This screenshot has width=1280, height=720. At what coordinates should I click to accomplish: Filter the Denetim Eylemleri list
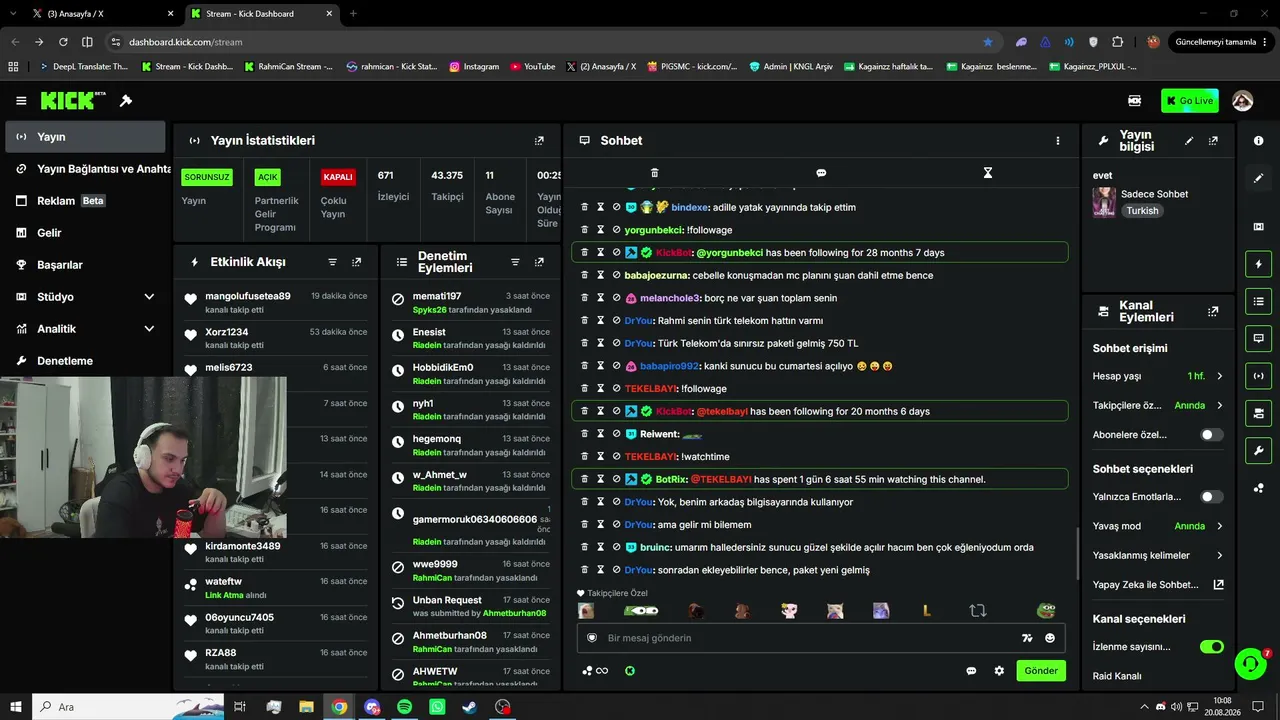(x=515, y=262)
